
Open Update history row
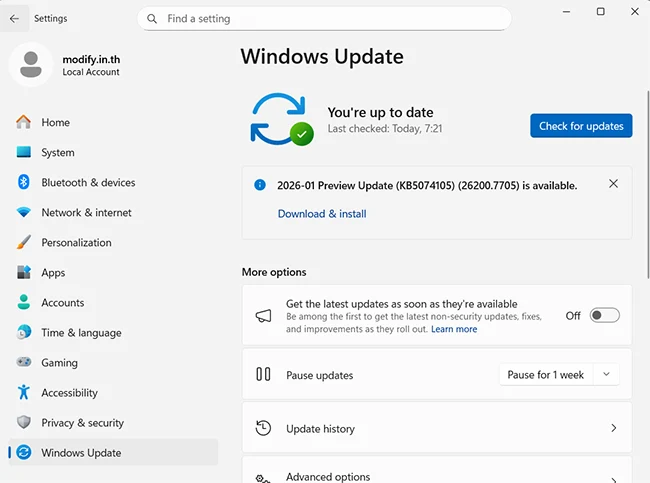pos(437,428)
